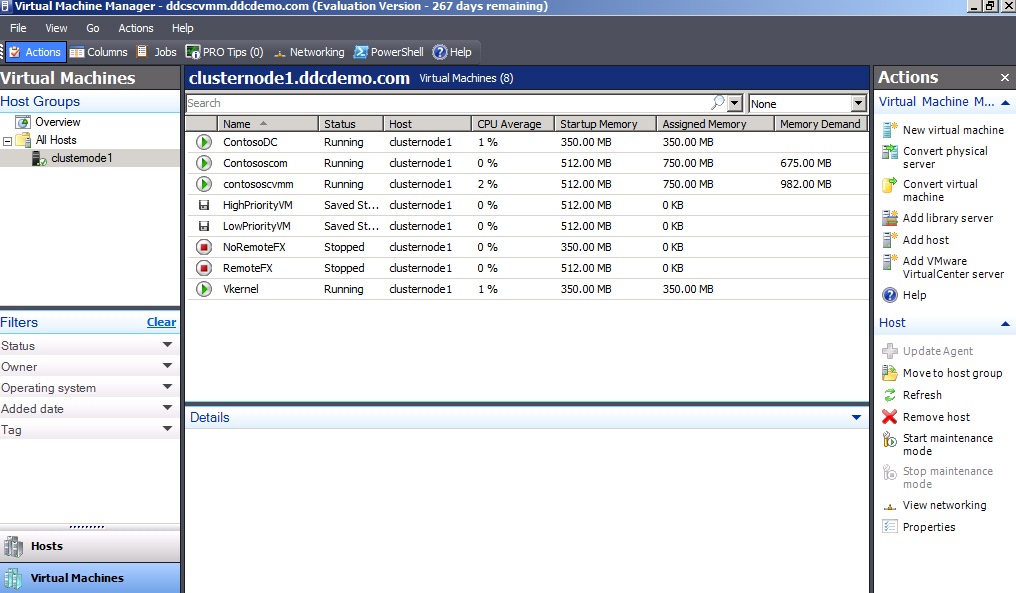Image resolution: width=1016 pixels, height=593 pixels.
Task: Open the New virtual machine action
Action: pos(945,129)
